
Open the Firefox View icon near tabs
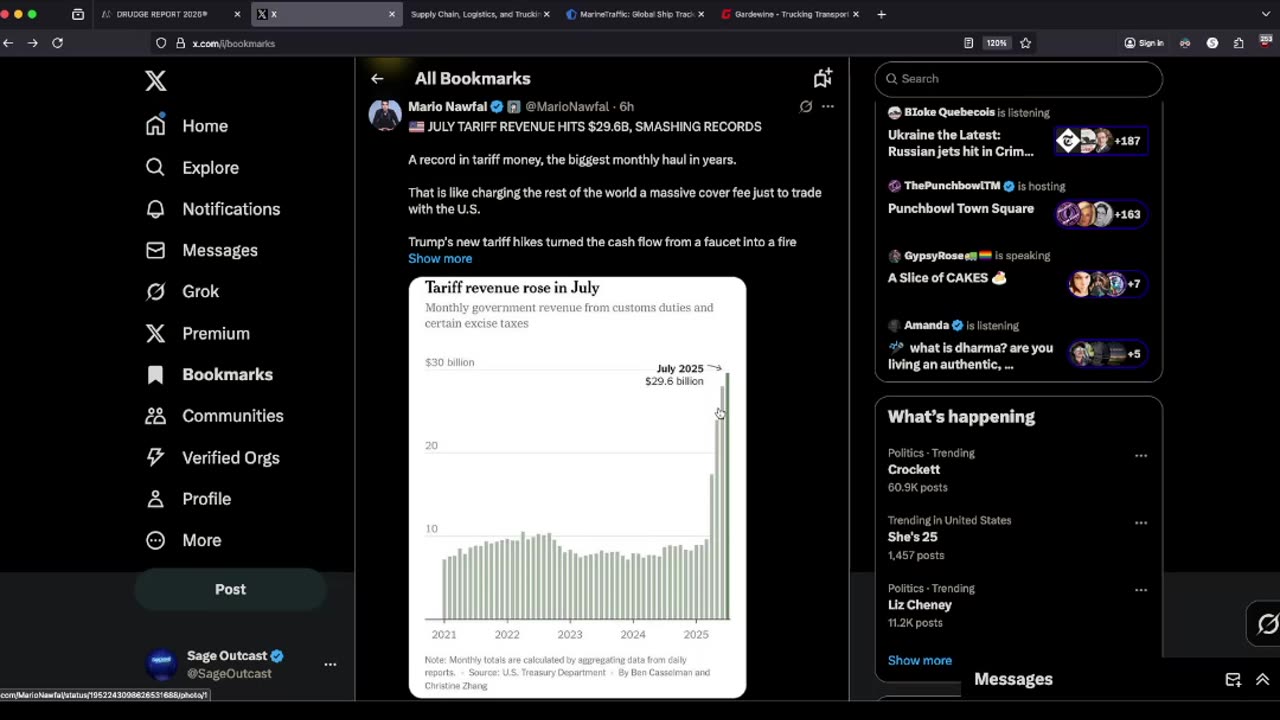tap(78, 14)
